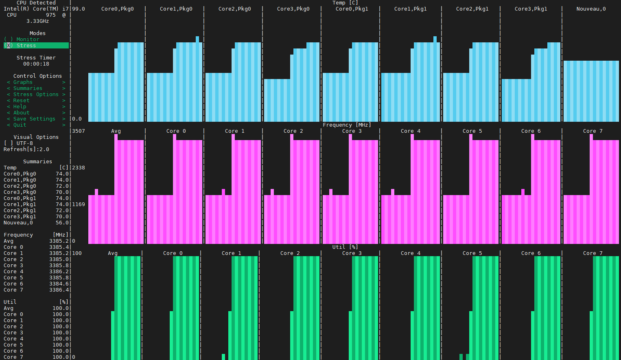The height and width of the screenshot is (360, 621).
Task: Click Core 6 title in Util graphs
Action: tap(531, 253)
